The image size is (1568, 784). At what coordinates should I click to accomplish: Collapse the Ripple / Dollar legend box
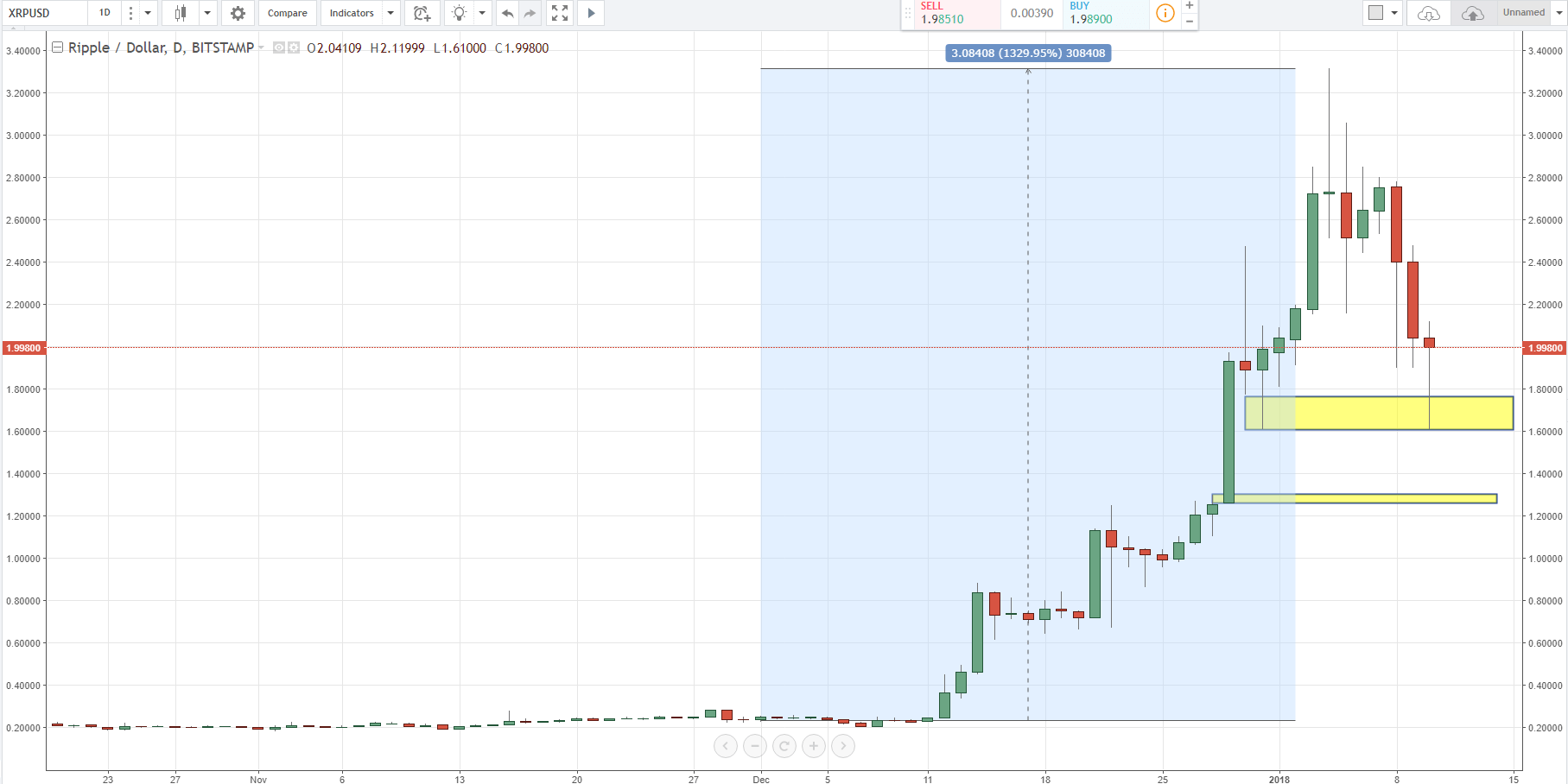pos(57,47)
